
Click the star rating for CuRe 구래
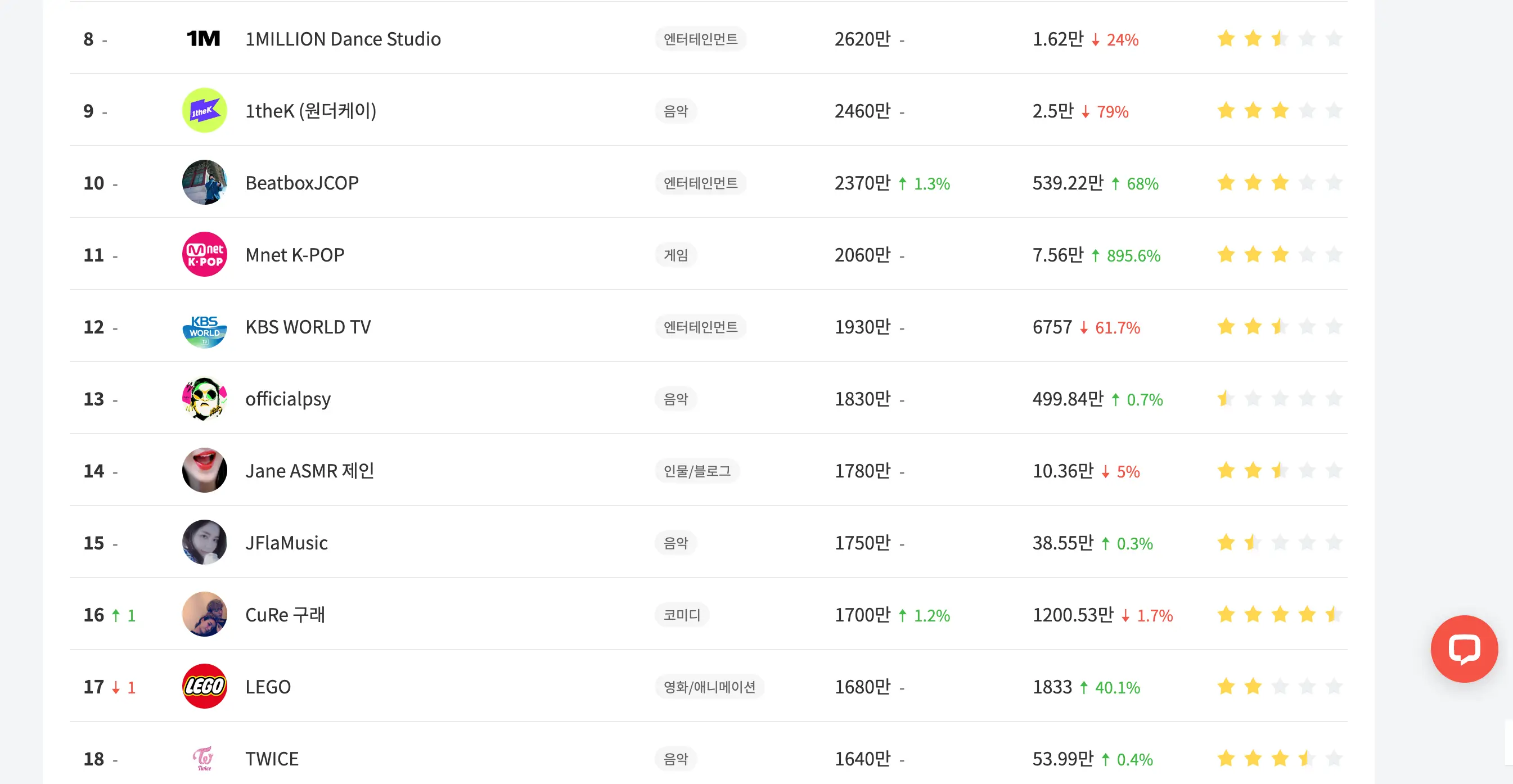[1279, 614]
